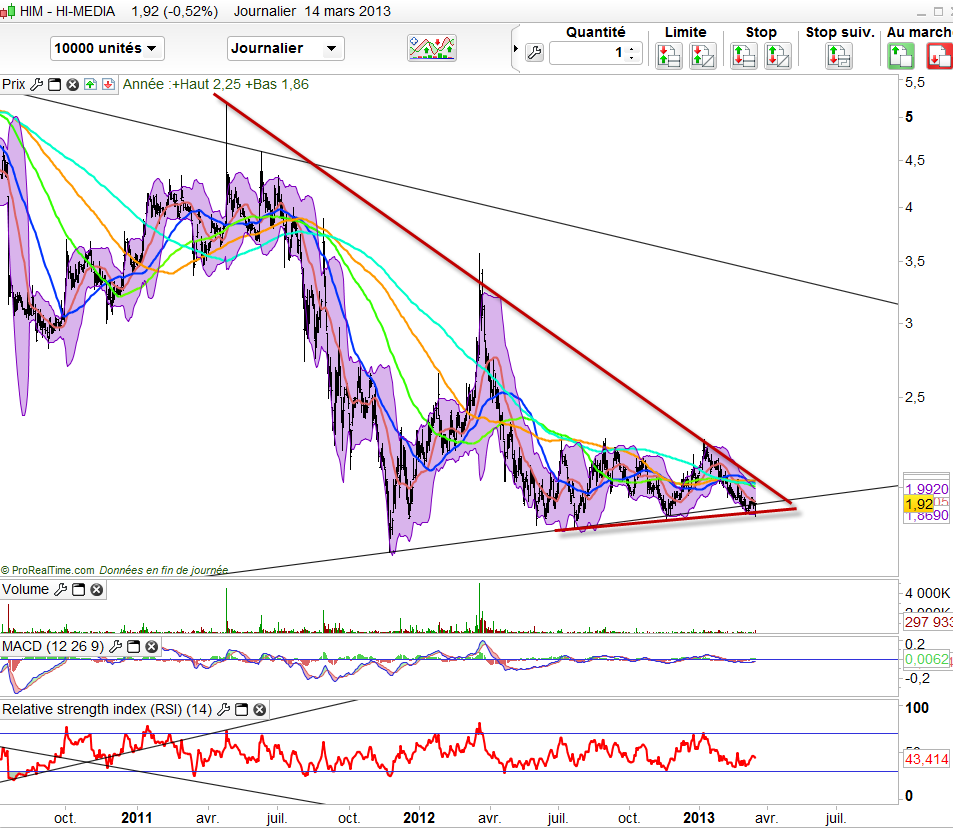Close the Volume indicator panel
Viewport: 953px width, 828px height.
coord(96,590)
